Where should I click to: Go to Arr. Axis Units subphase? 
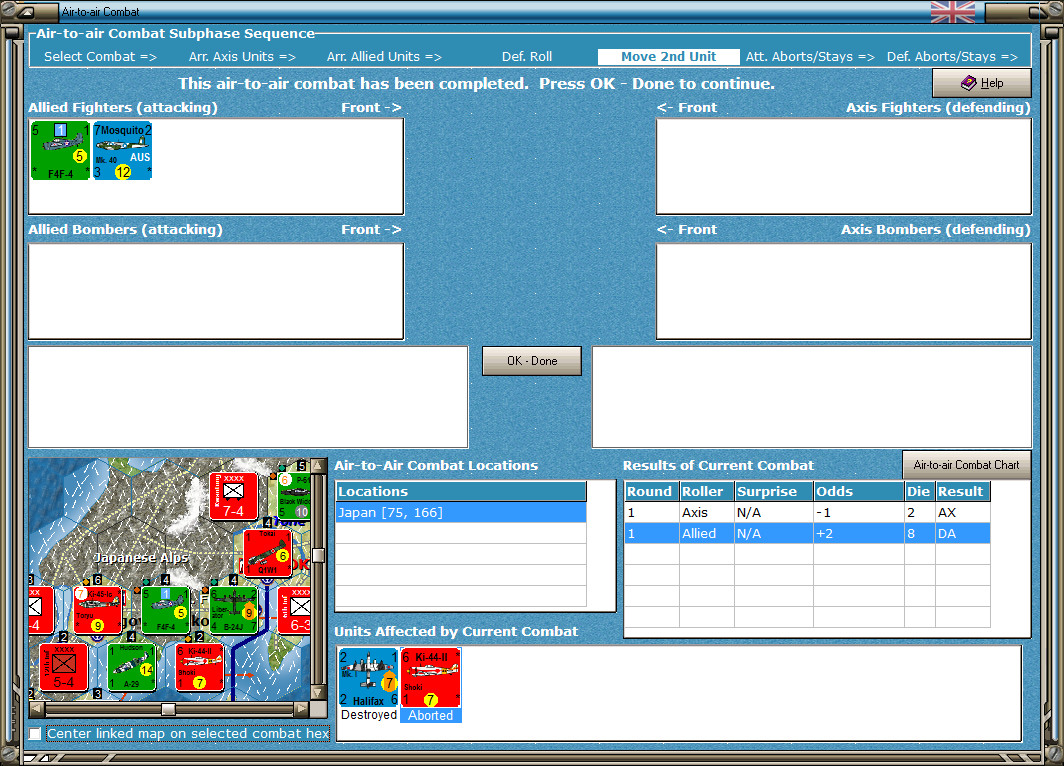242,57
